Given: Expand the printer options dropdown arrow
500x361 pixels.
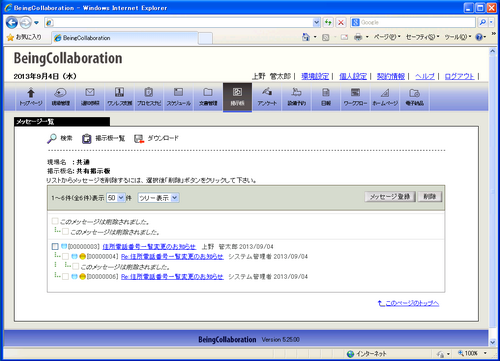Looking at the screenshot, I should click(367, 37).
